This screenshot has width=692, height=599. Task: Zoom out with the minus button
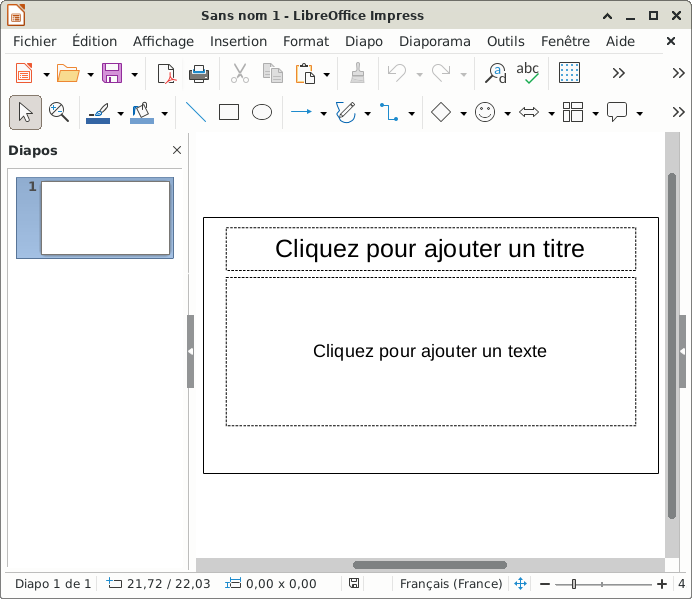[545, 584]
